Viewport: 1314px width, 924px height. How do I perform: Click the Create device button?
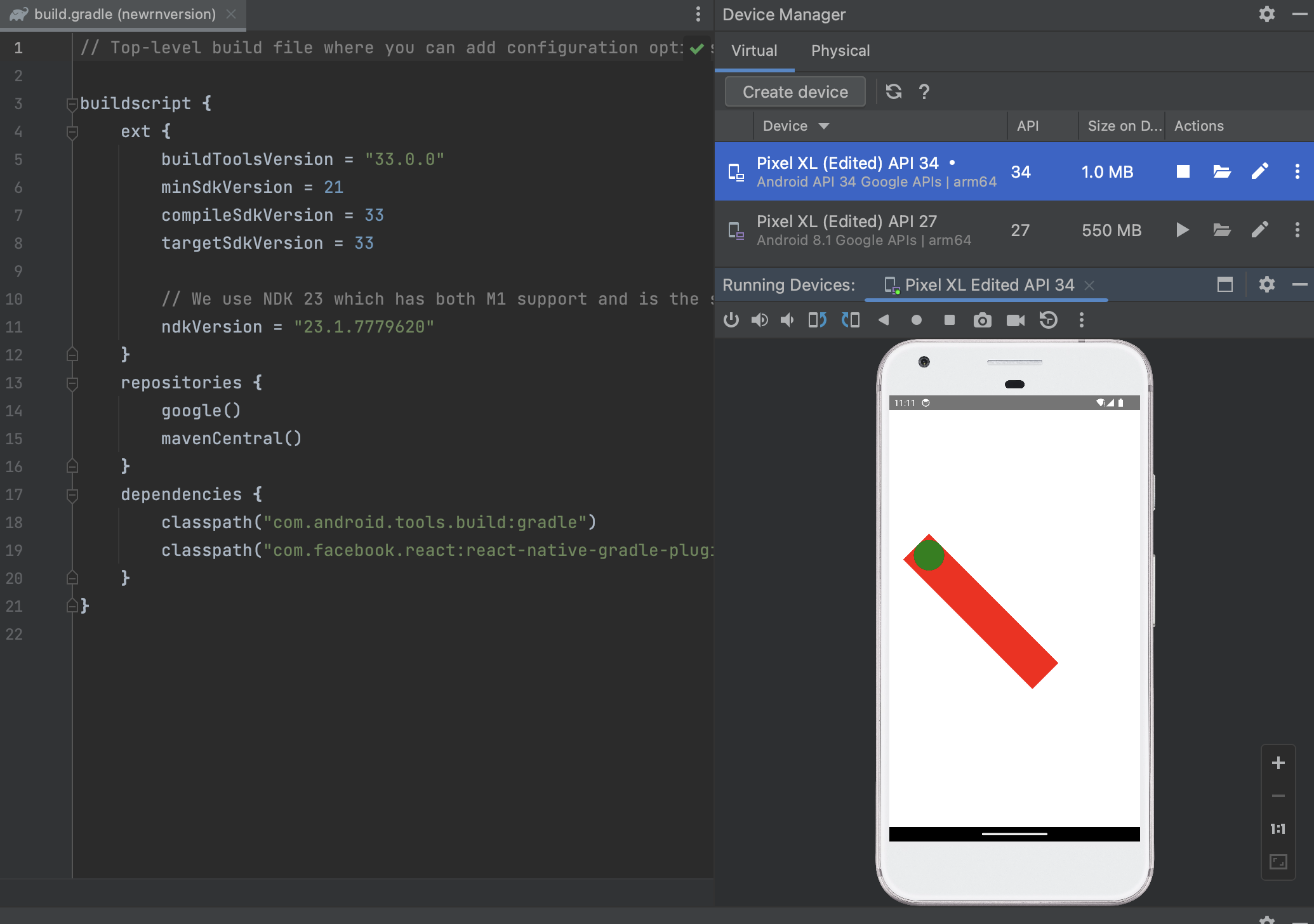click(794, 91)
